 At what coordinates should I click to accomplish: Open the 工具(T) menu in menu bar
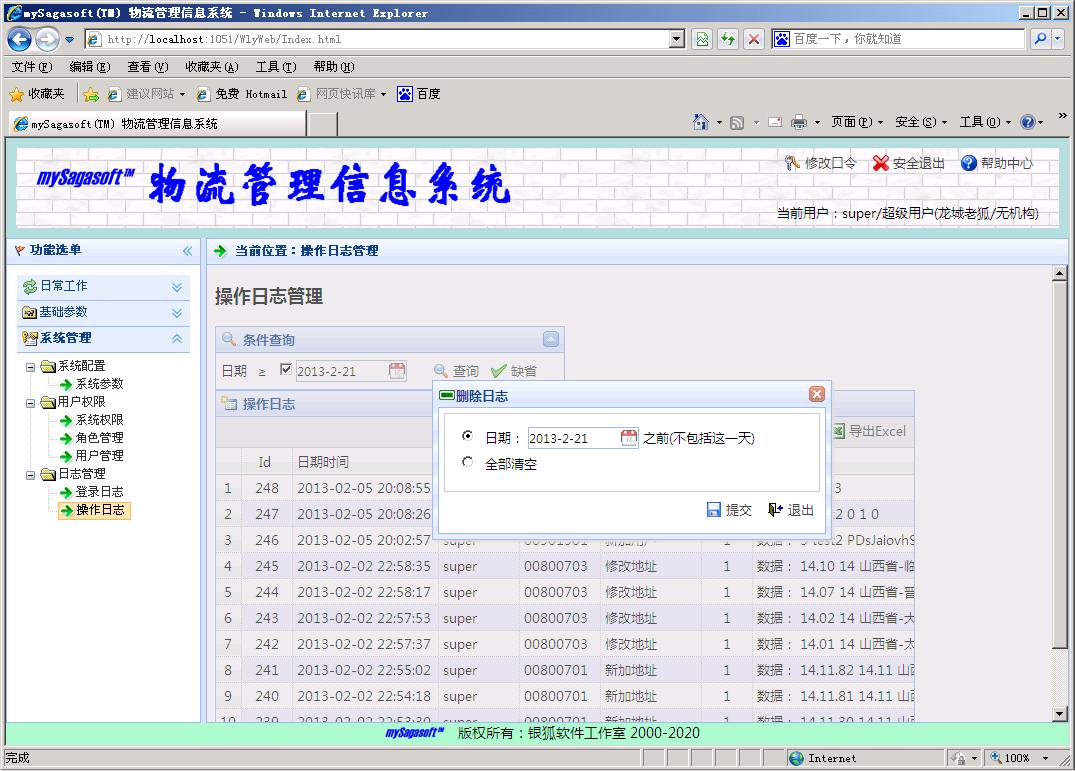[276, 66]
